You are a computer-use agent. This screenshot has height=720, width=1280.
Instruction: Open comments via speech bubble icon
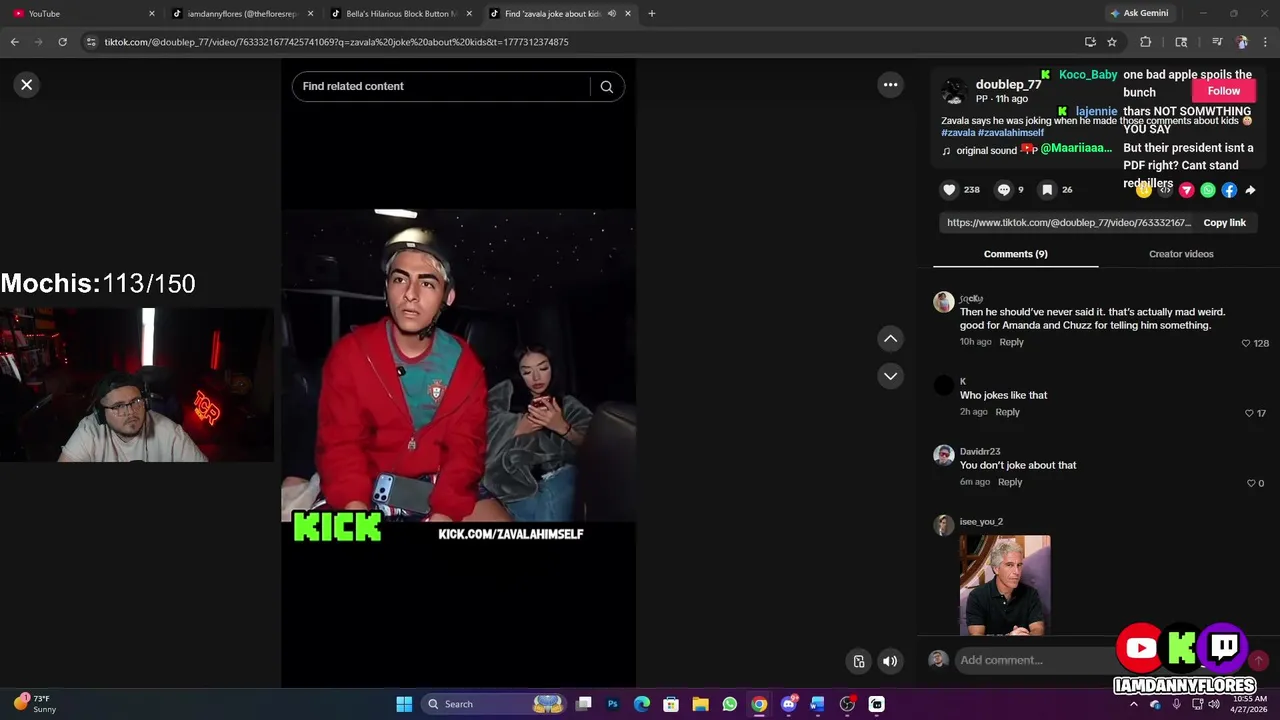pyautogui.click(x=1004, y=189)
